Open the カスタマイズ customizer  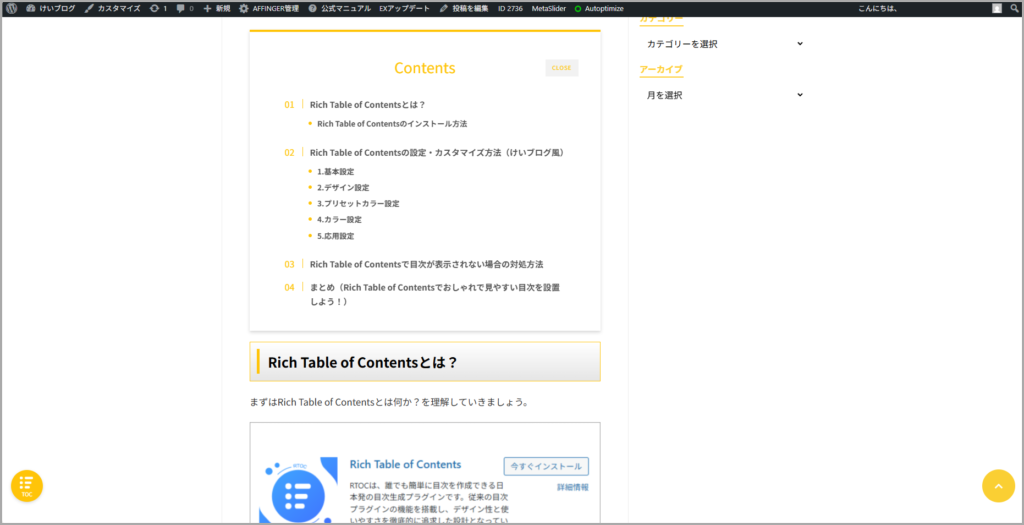(111, 8)
